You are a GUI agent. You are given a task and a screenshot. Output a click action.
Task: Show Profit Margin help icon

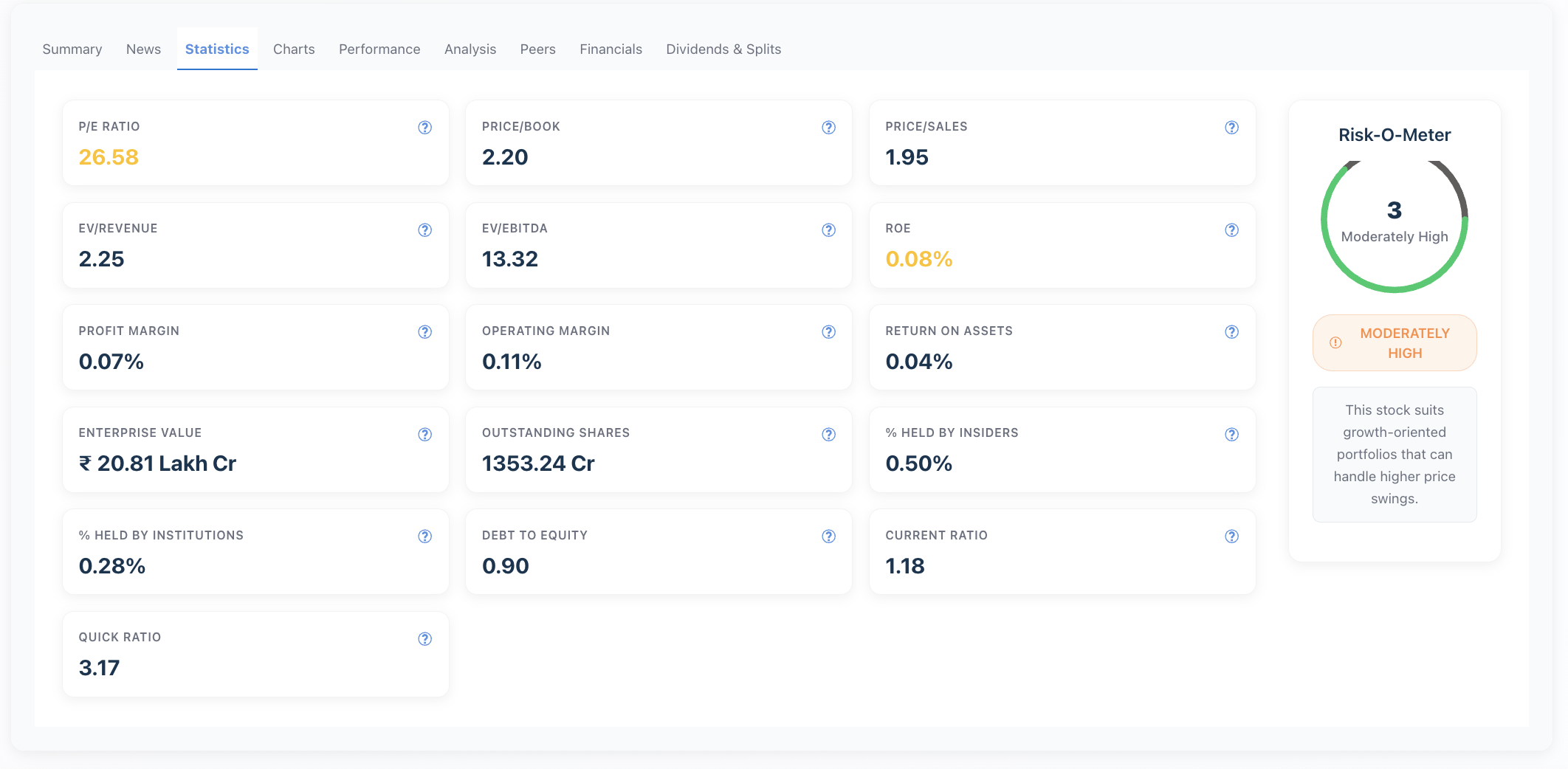pos(424,332)
